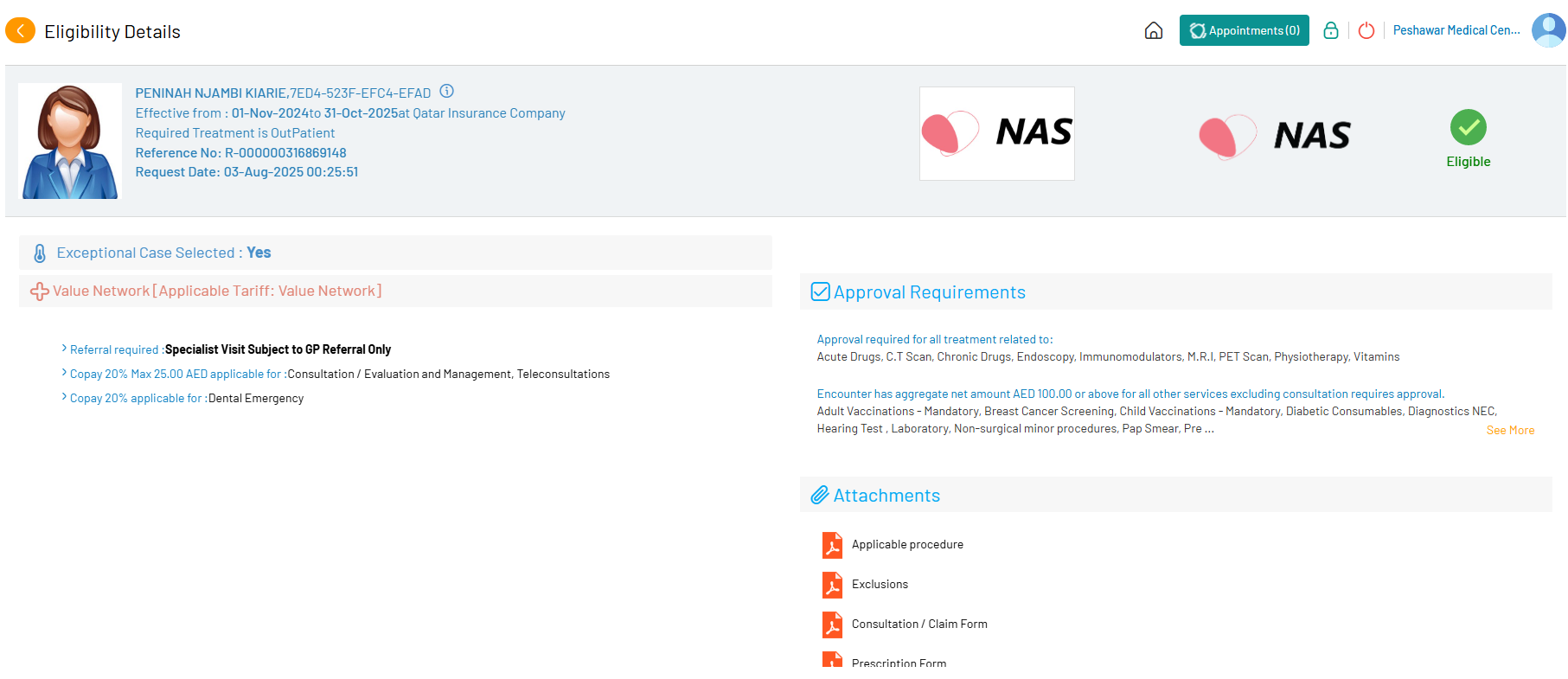1568x679 pixels.
Task: Click the Eligibility Details page title
Action: point(112,32)
